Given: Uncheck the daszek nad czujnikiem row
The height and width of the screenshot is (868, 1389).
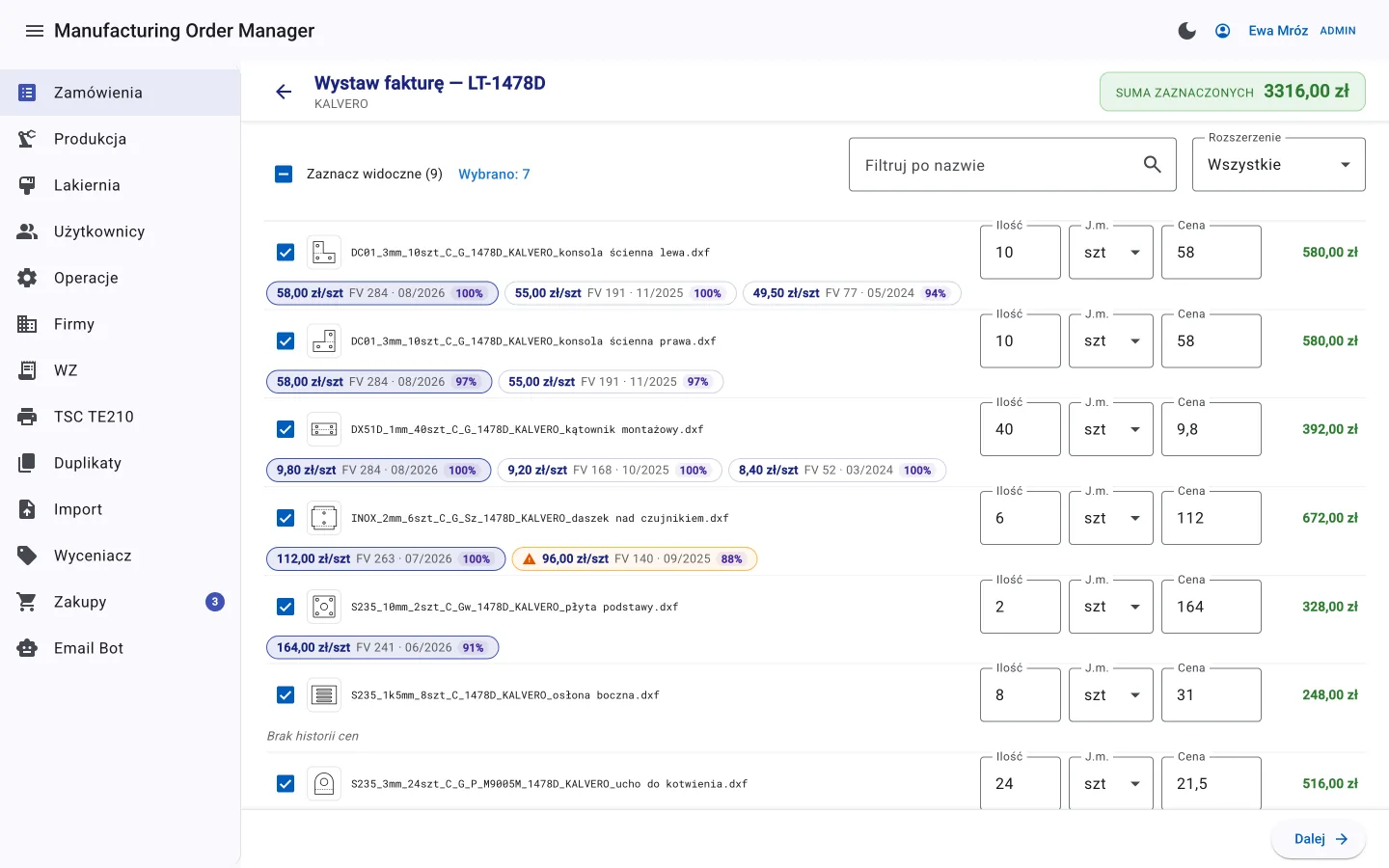Looking at the screenshot, I should tap(286, 518).
